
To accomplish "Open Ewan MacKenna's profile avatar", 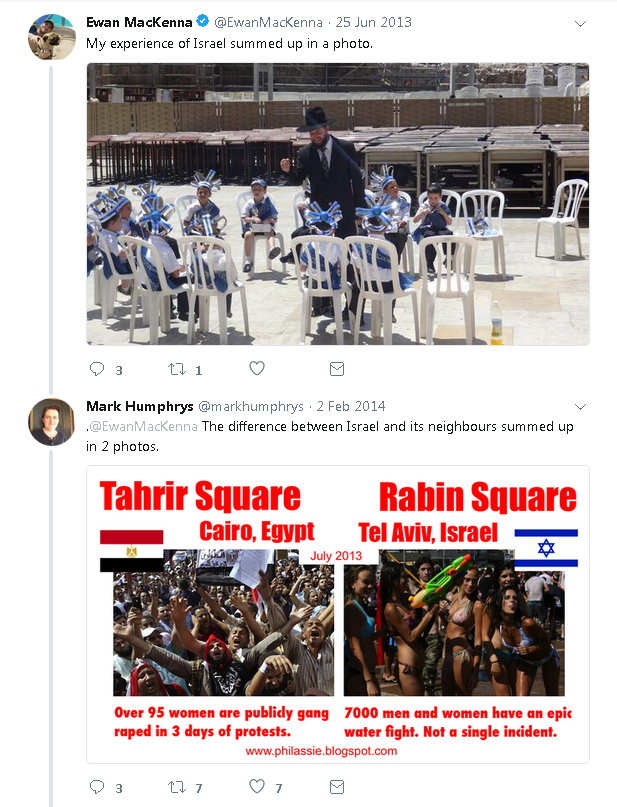I will (51, 37).
